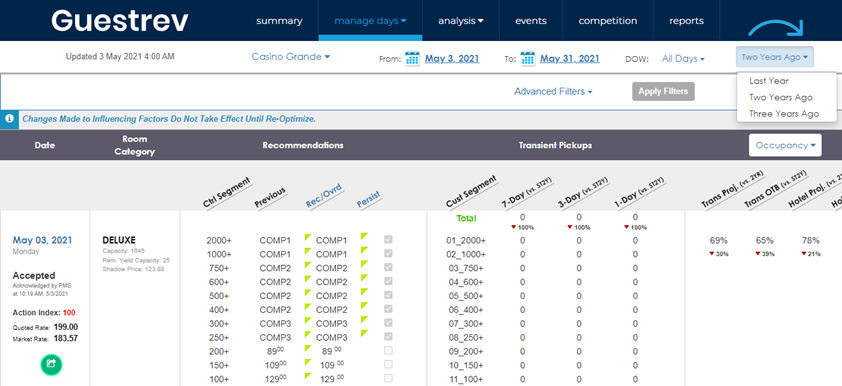Click the Action Index 100 value
This screenshot has width=842, height=386.
(x=69, y=312)
